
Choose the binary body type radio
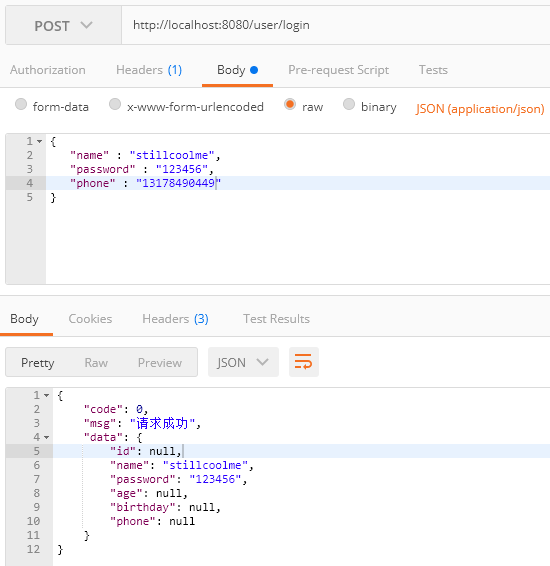[349, 104]
